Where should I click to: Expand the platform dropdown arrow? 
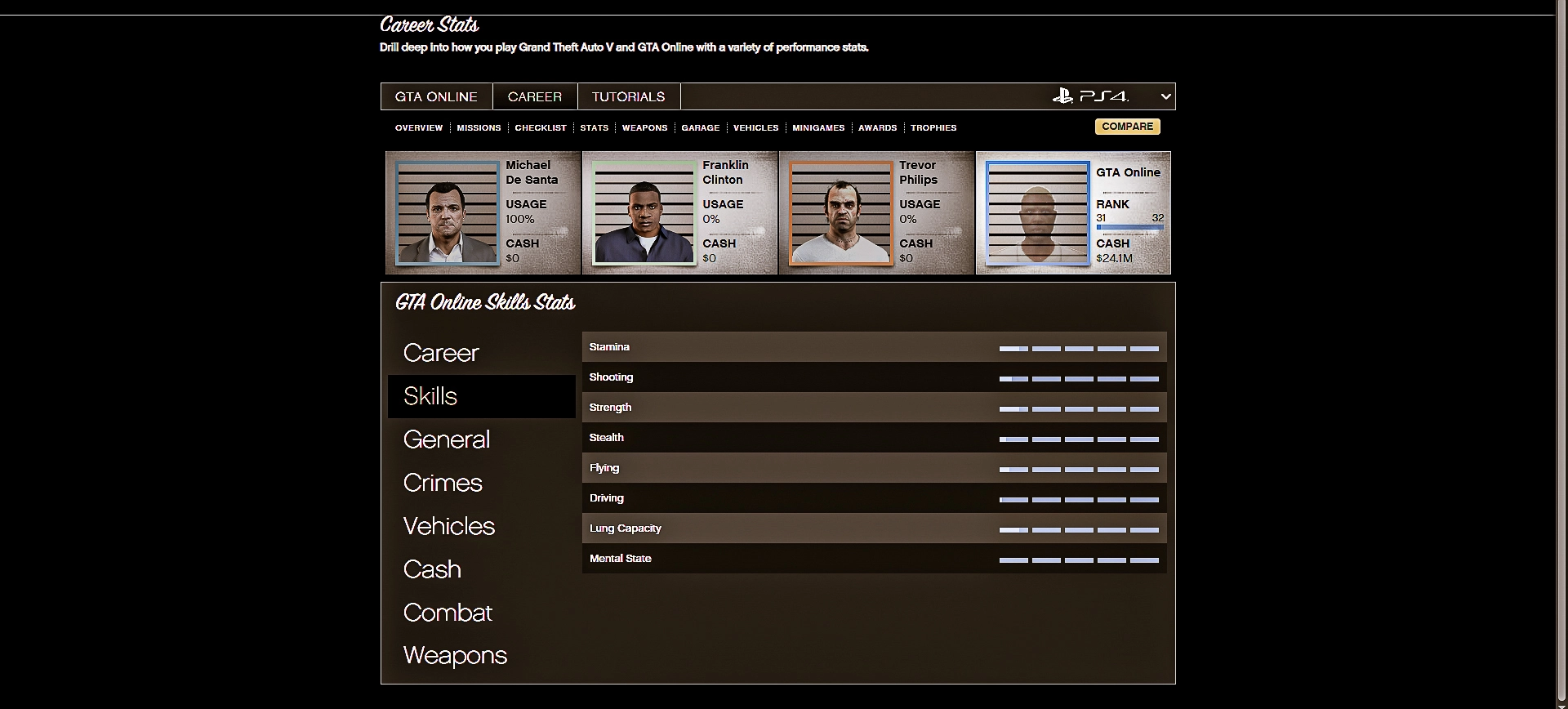click(1165, 96)
